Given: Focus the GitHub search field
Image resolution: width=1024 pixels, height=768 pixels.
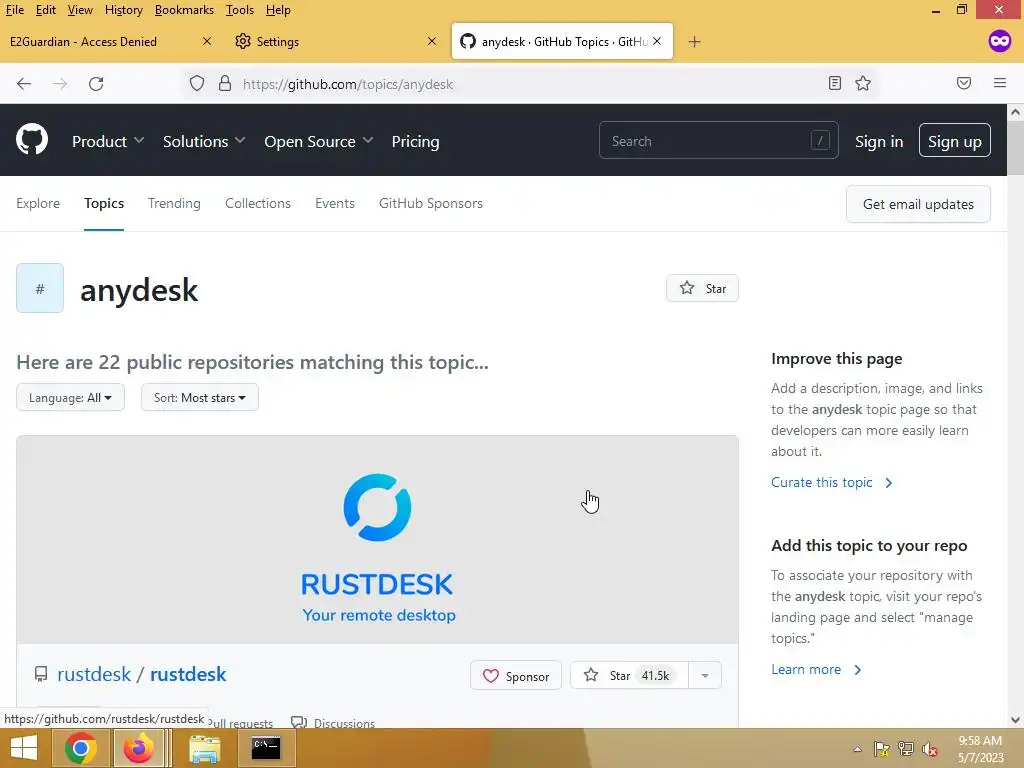Looking at the screenshot, I should (718, 140).
